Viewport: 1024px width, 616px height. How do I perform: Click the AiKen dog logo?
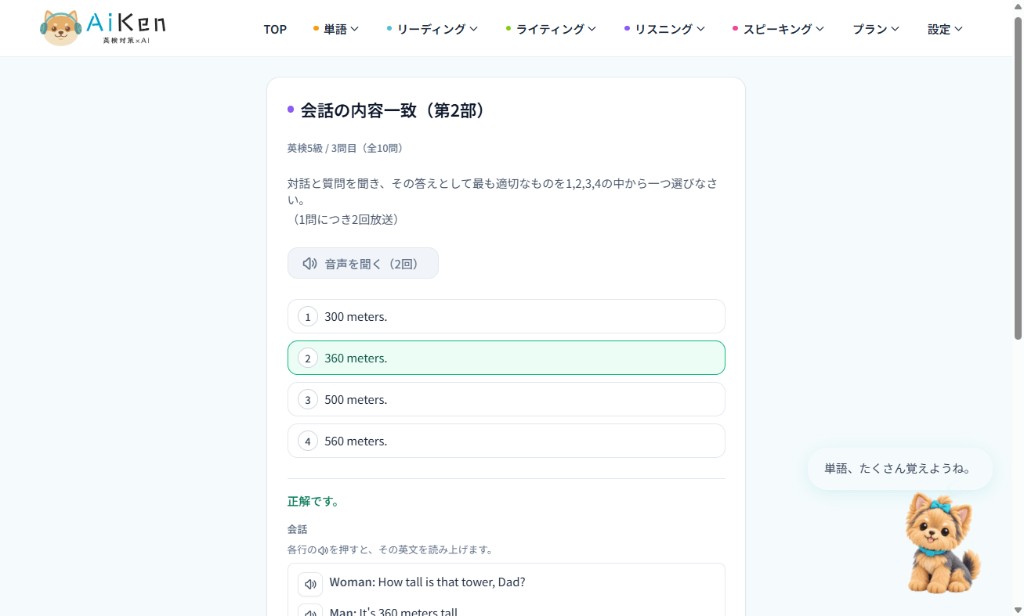pos(103,27)
